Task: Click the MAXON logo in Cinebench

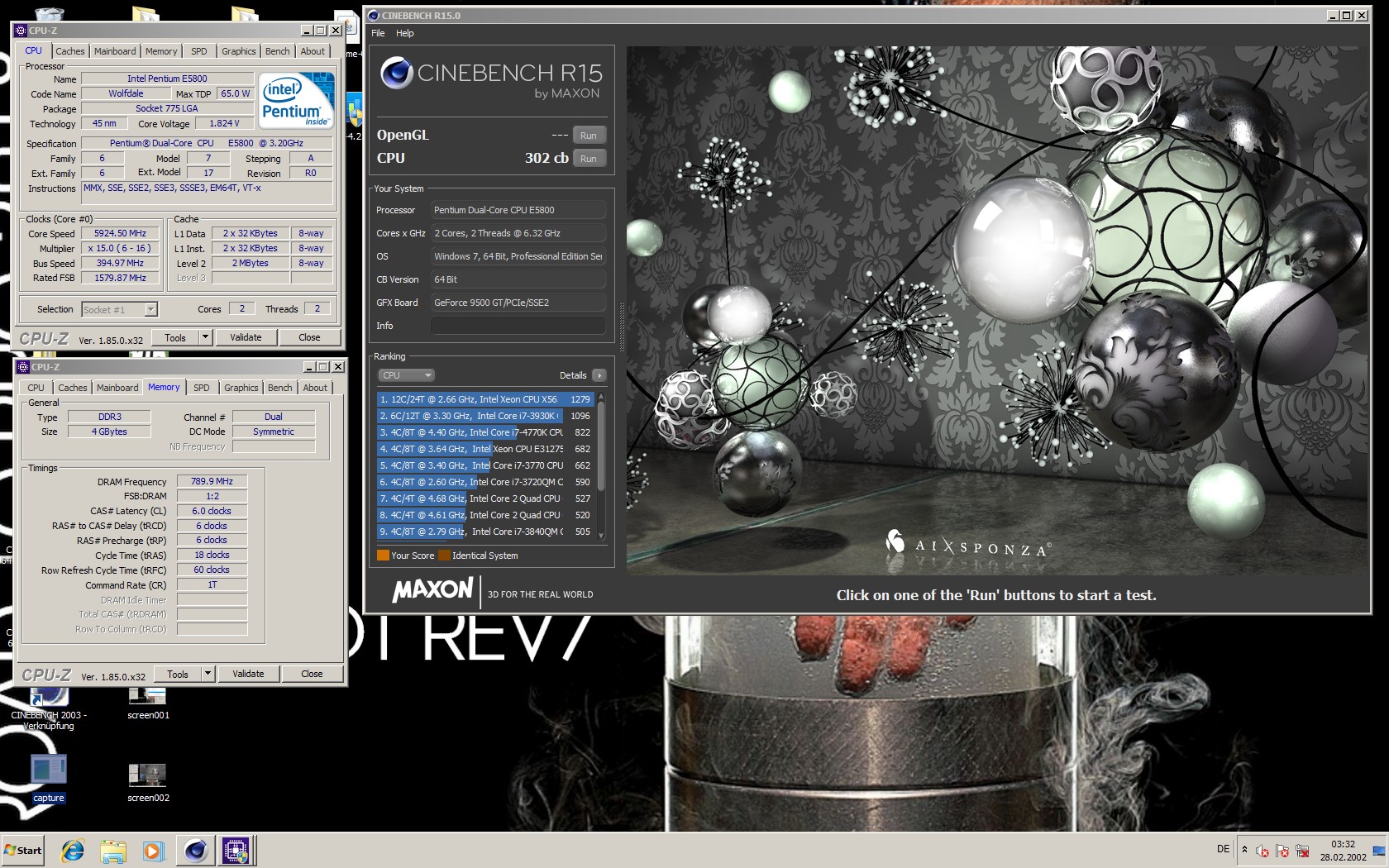Action: click(x=432, y=590)
